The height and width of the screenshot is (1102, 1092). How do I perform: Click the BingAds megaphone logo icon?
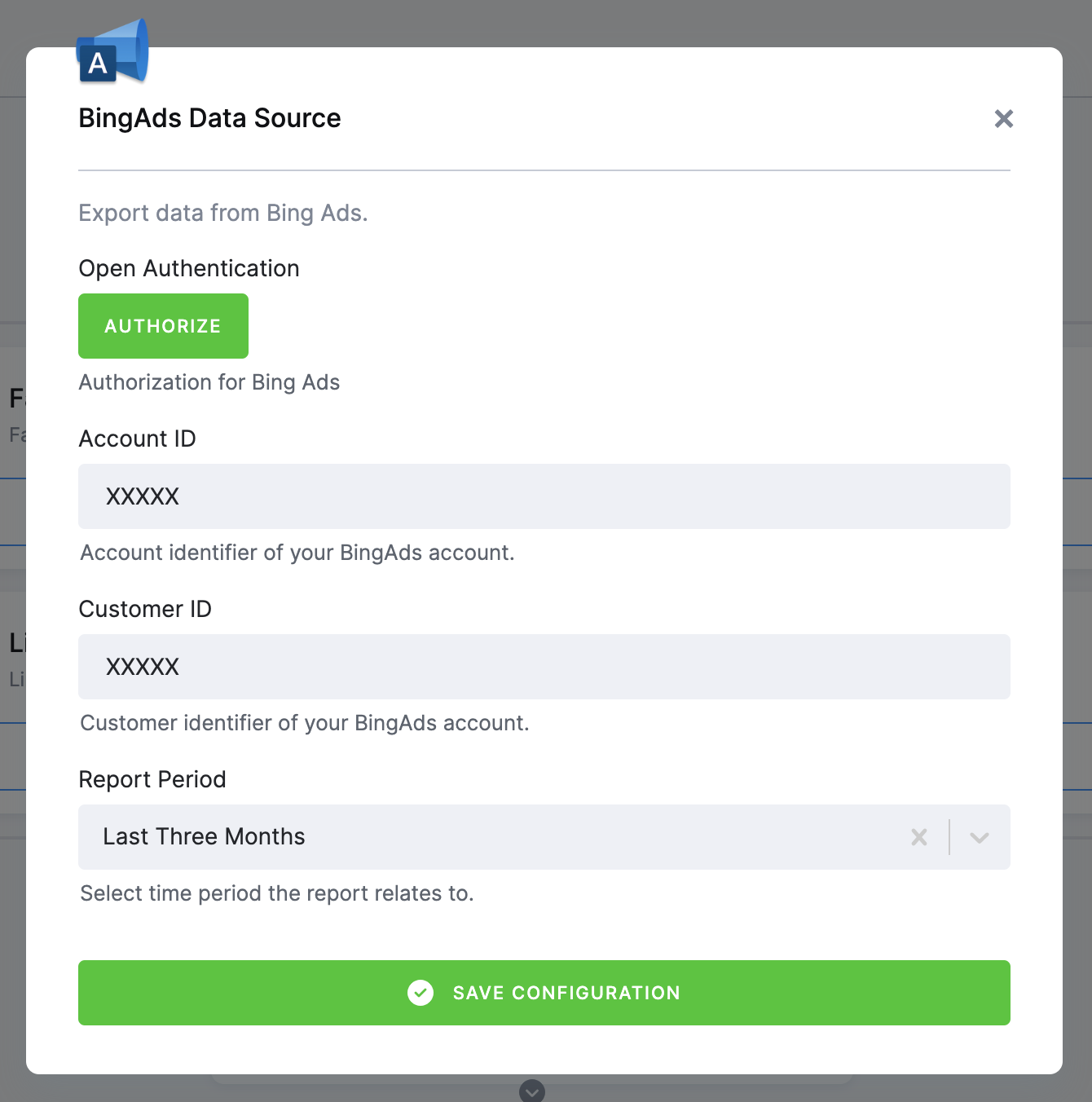click(x=112, y=51)
